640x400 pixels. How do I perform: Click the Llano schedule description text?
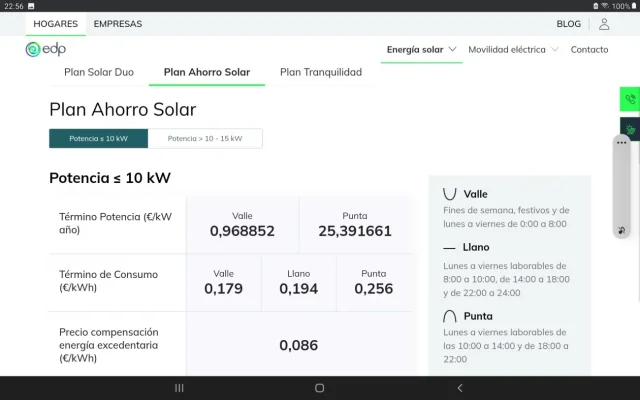tap(506, 279)
